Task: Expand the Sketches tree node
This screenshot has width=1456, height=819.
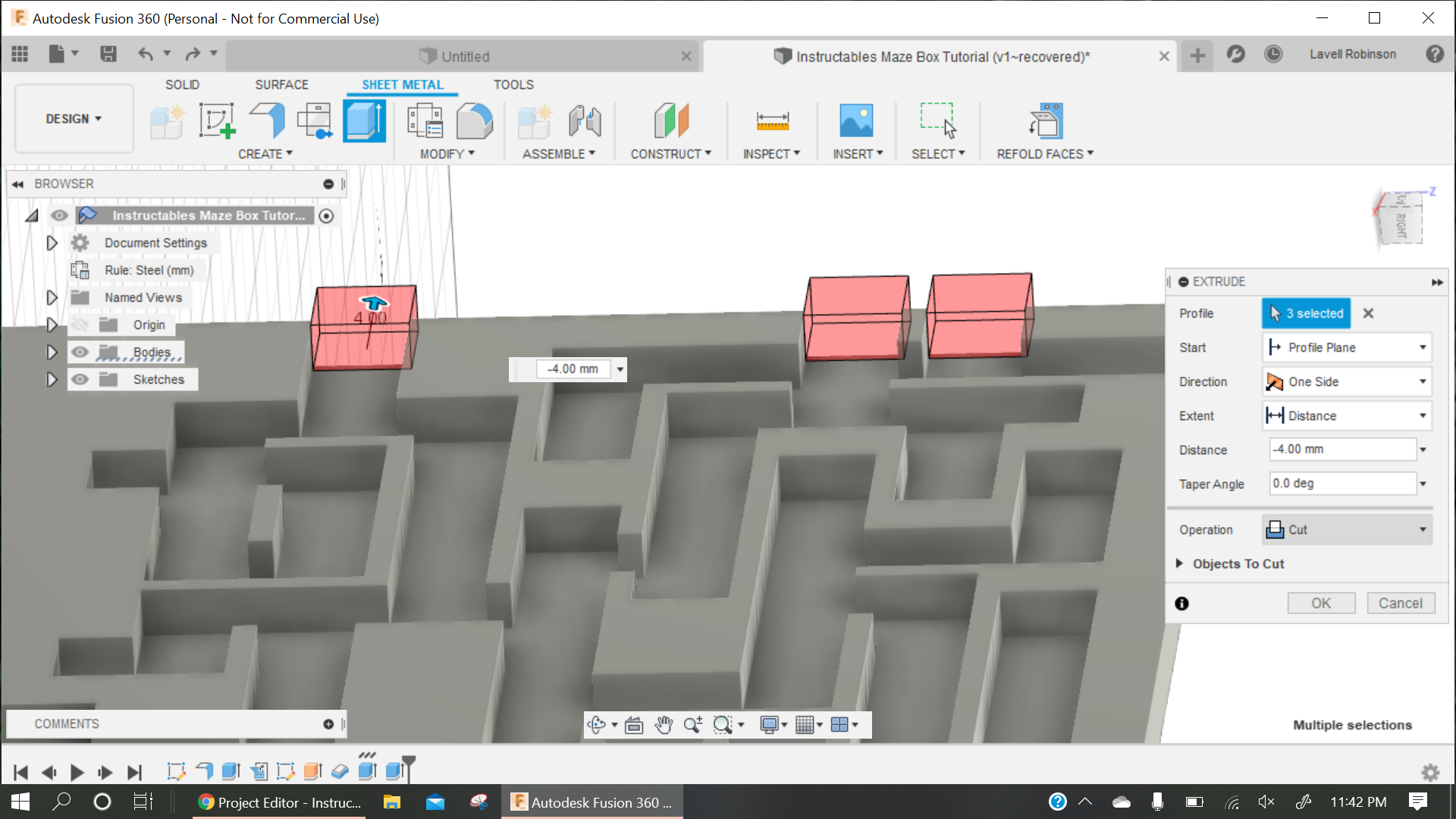Action: tap(52, 379)
